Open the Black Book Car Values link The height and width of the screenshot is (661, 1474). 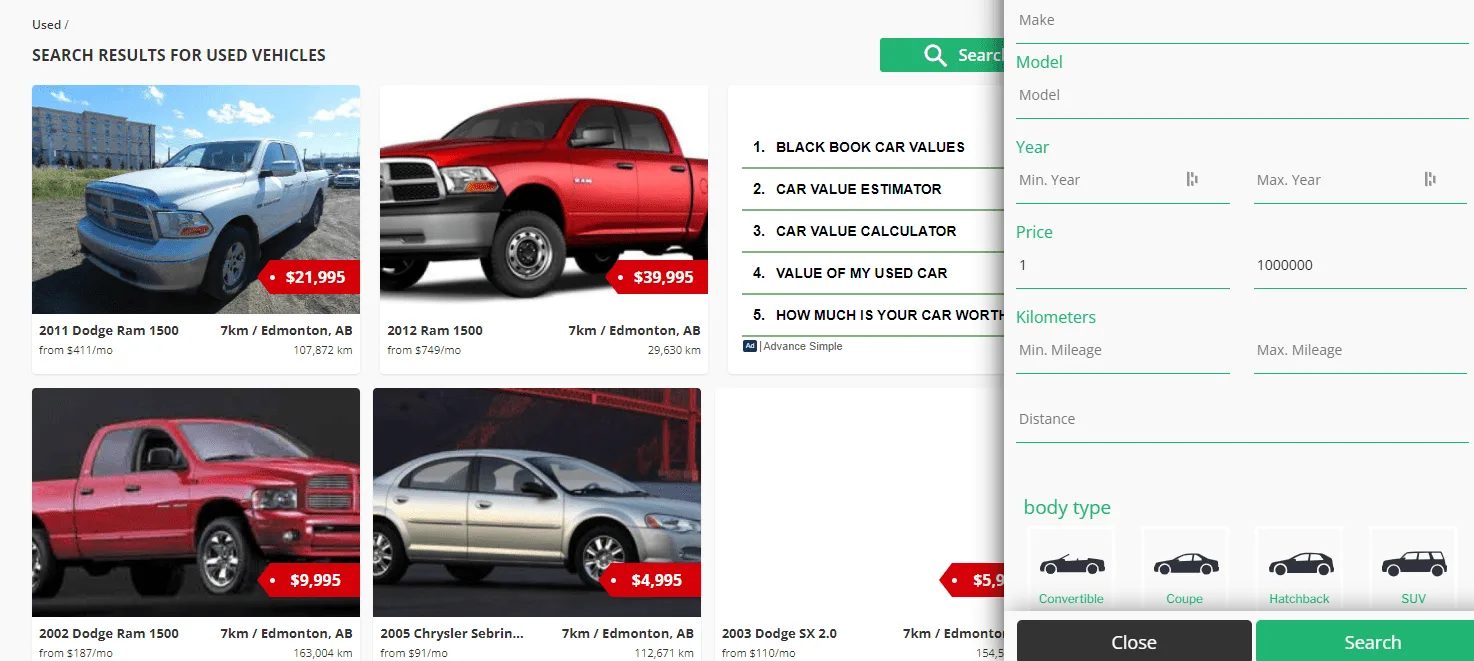[x=870, y=147]
